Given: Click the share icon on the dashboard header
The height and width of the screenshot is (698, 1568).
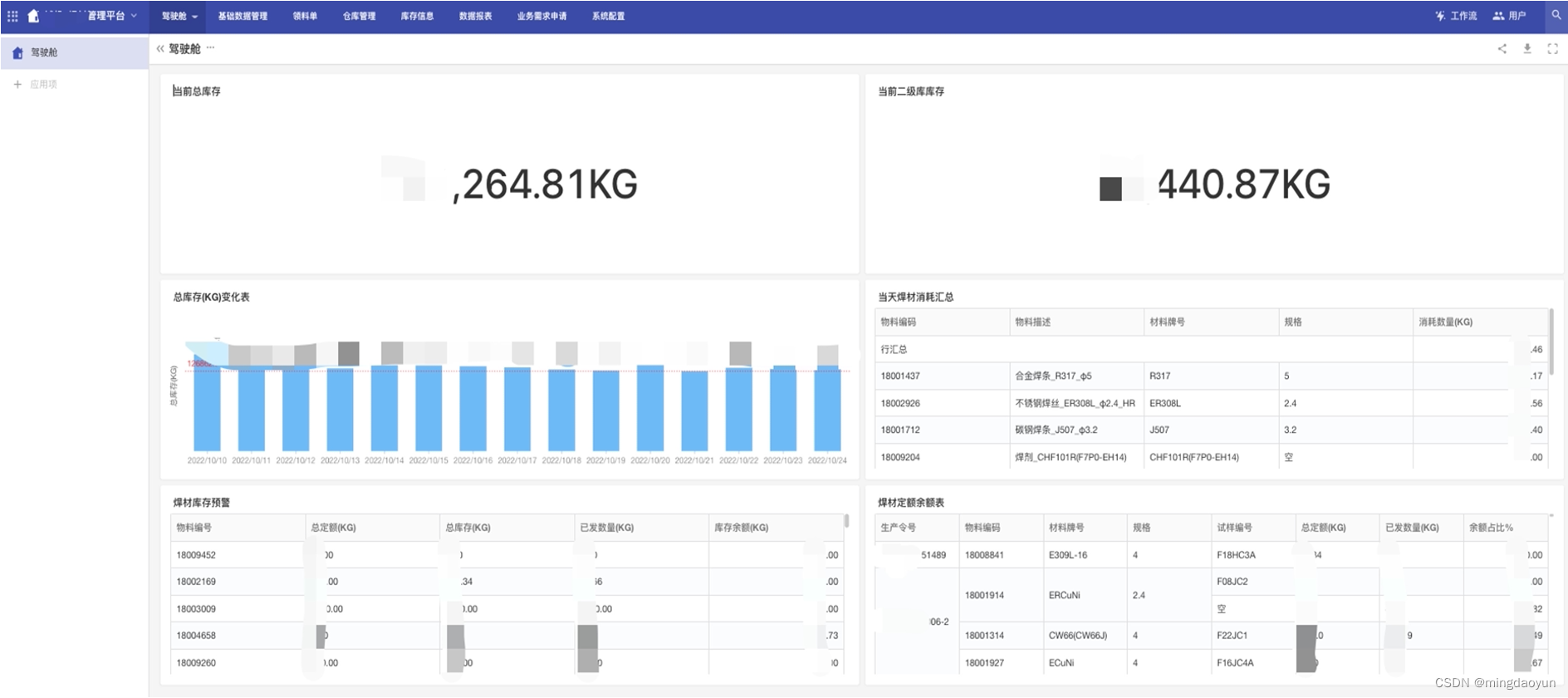Looking at the screenshot, I should [1502, 49].
